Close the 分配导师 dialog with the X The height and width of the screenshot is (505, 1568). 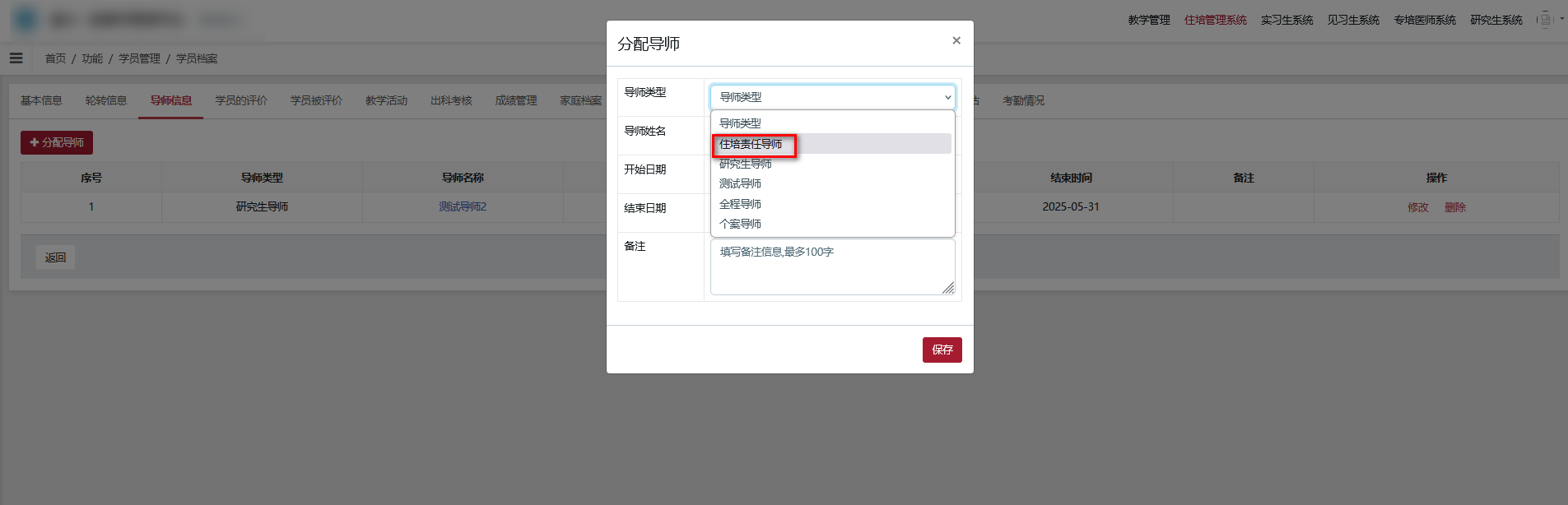[956, 40]
